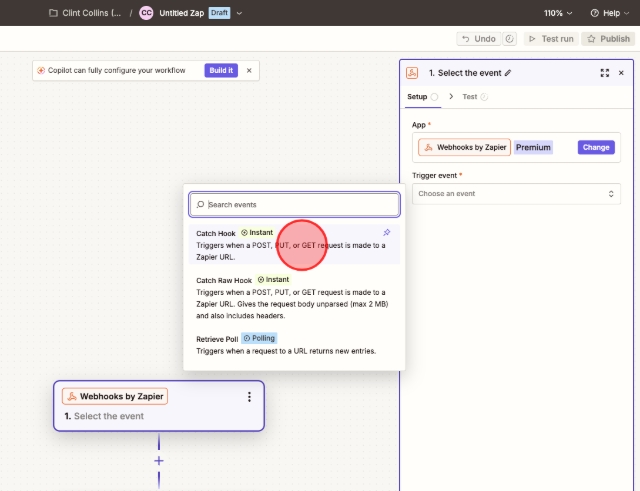This screenshot has width=640, height=491.
Task: Click the Setup status circle indicator
Action: [434, 97]
